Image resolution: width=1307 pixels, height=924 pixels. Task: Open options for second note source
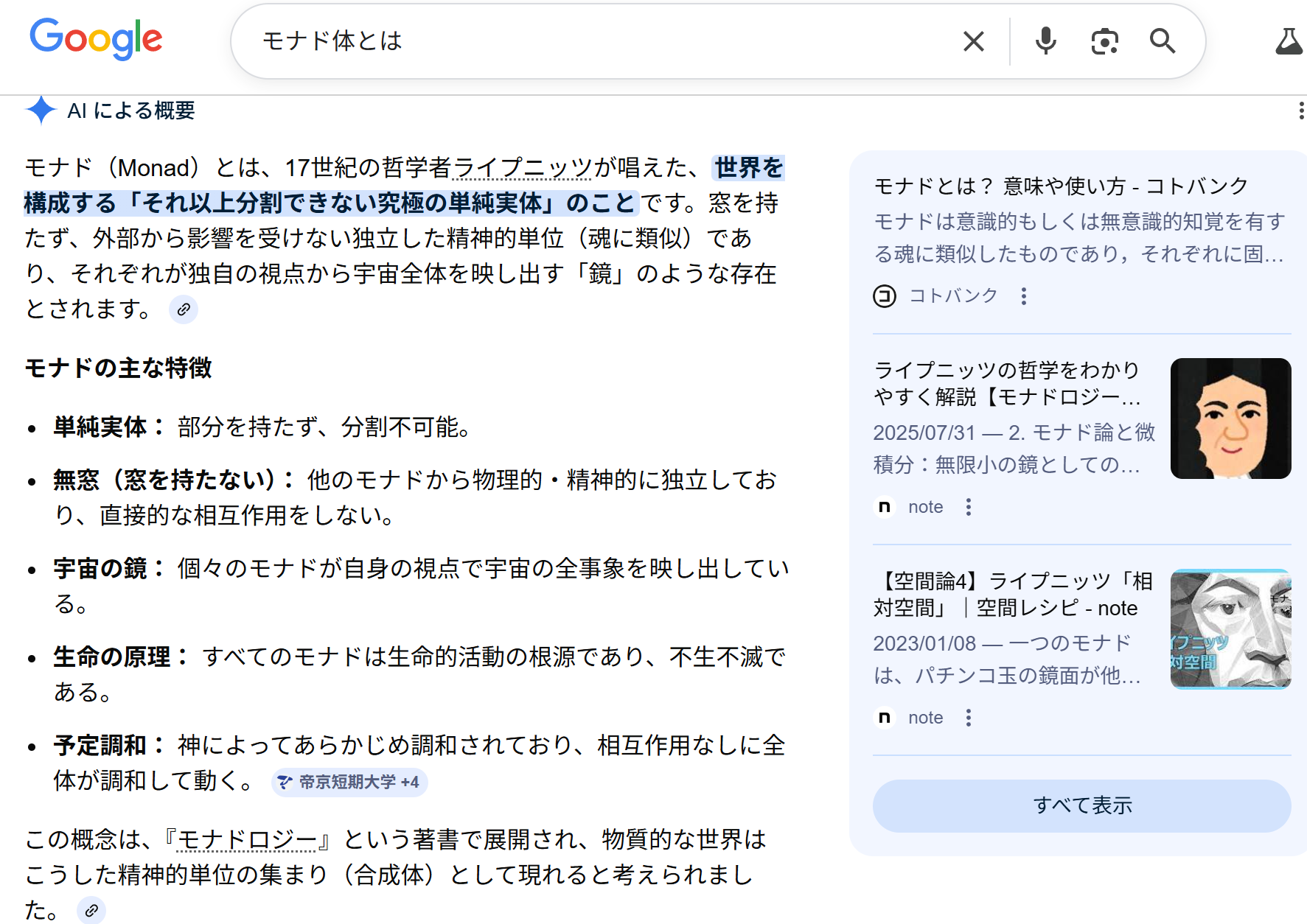[969, 718]
